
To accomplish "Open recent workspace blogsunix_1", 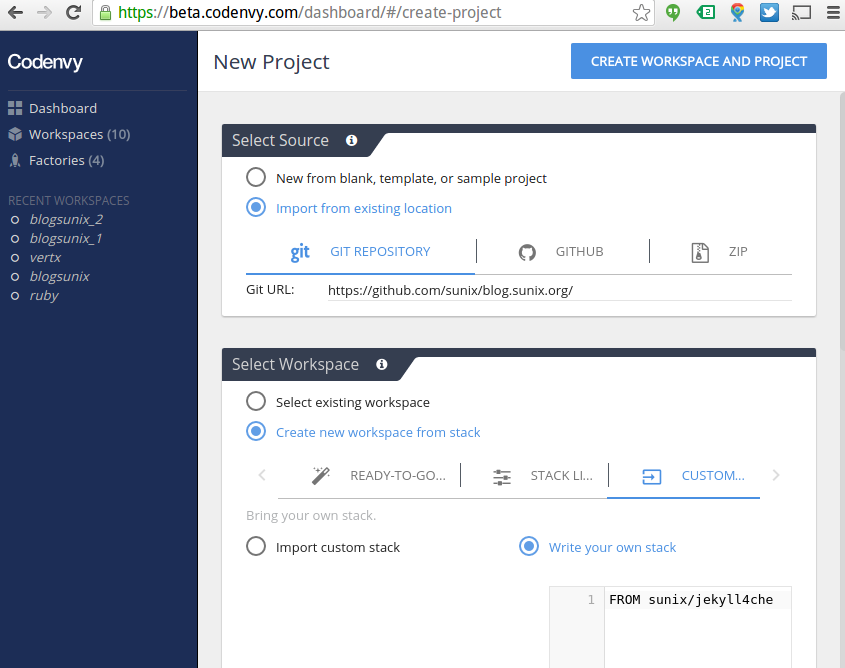I will coord(65,238).
